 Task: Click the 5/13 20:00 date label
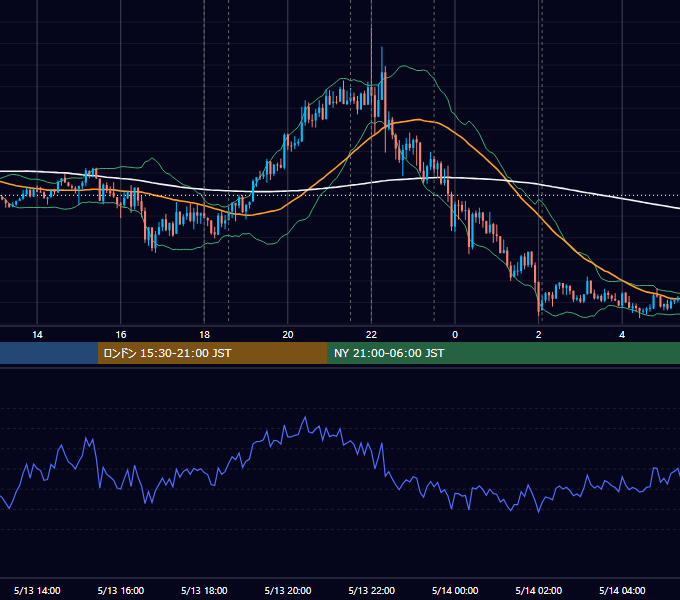tap(288, 590)
